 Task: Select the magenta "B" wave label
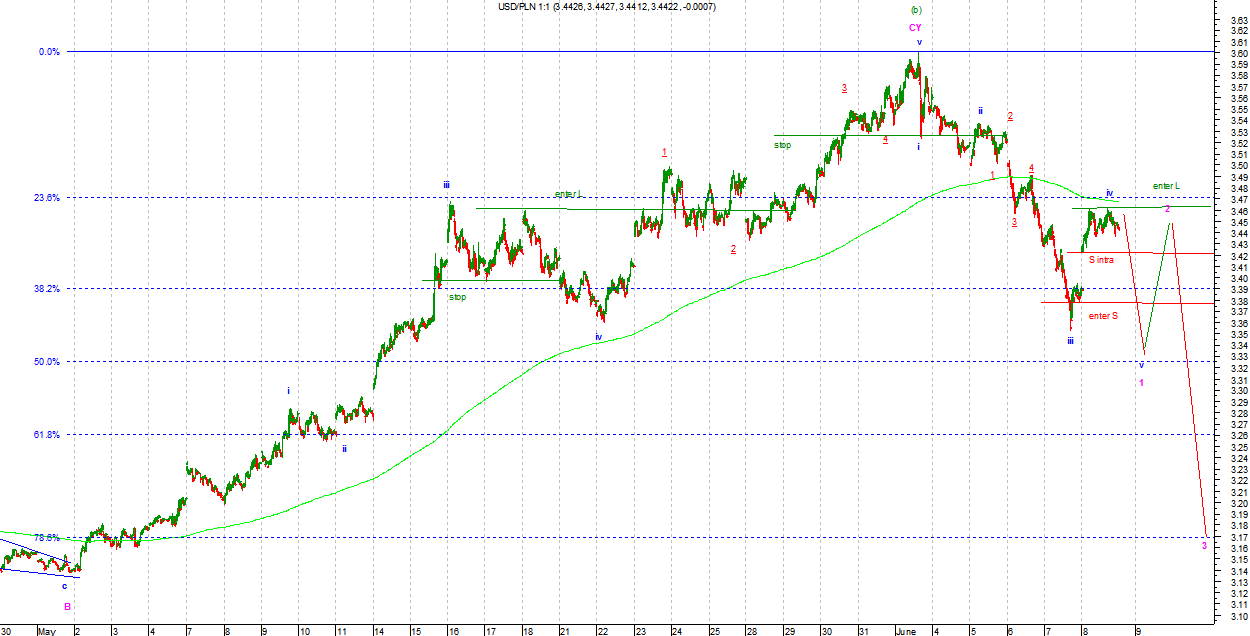67,606
